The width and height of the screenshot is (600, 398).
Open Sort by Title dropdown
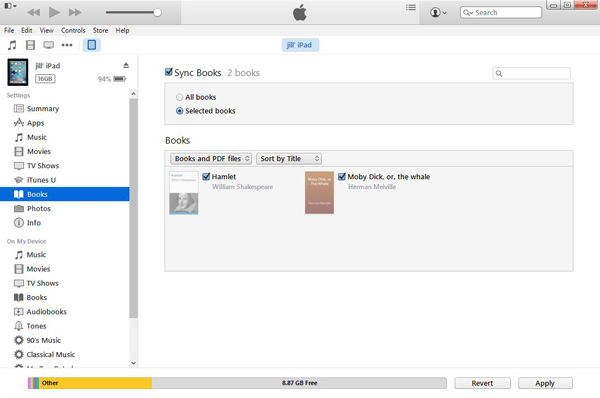(289, 158)
